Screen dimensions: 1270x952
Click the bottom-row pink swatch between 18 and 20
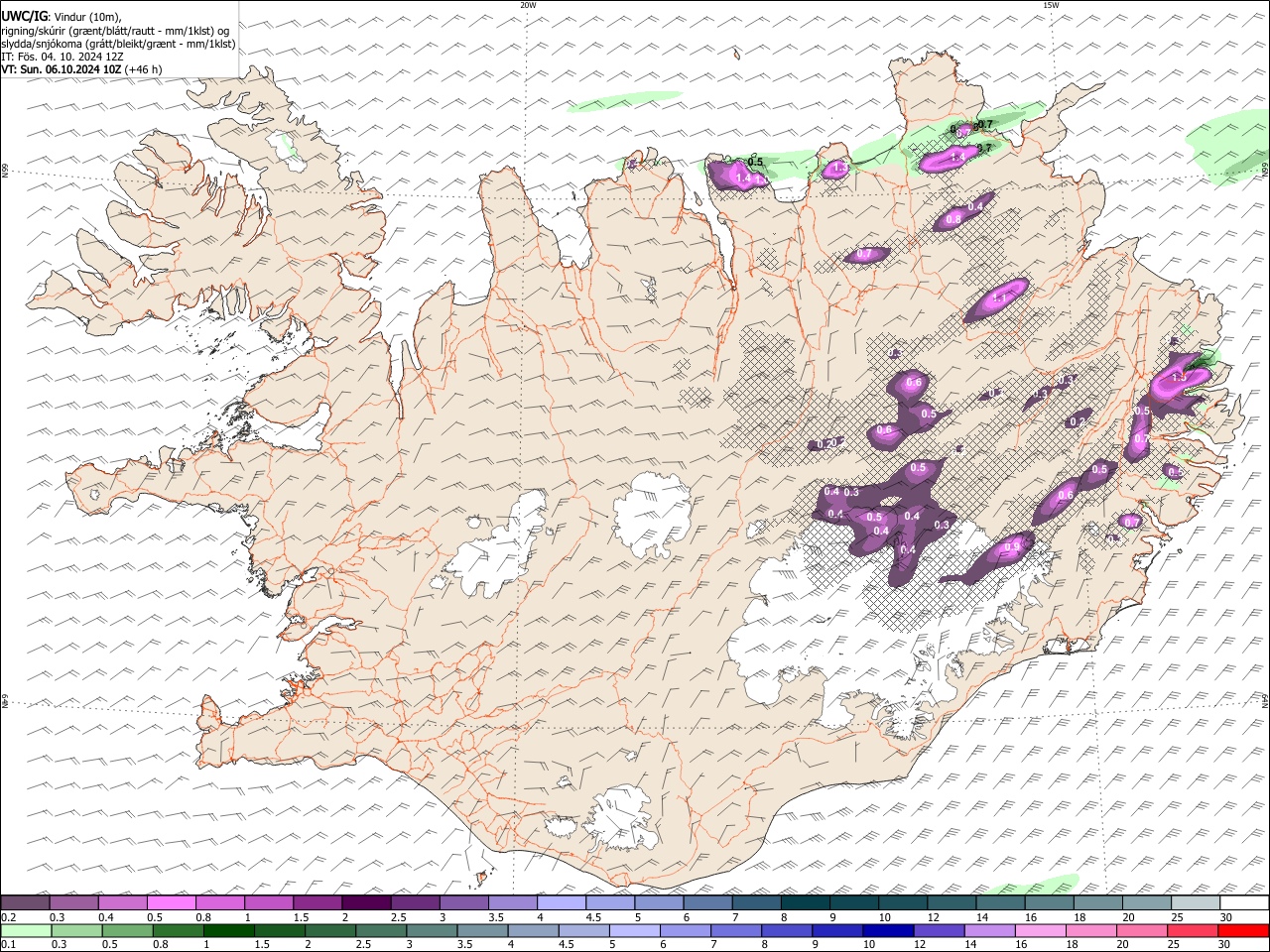(1092, 930)
